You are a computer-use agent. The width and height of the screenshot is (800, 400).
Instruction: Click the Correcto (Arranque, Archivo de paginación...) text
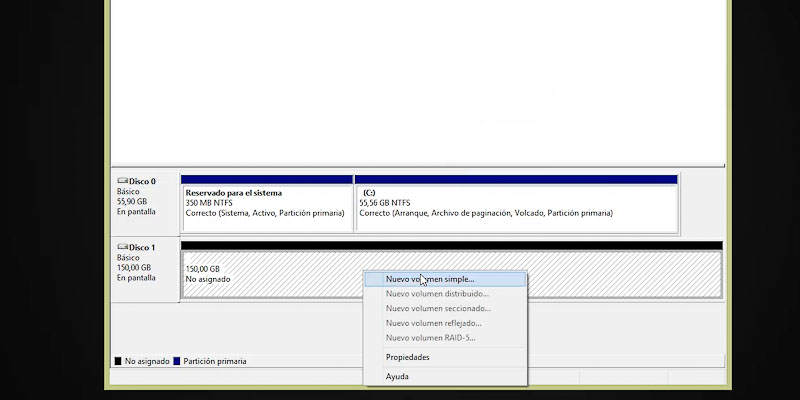pyautogui.click(x=486, y=213)
